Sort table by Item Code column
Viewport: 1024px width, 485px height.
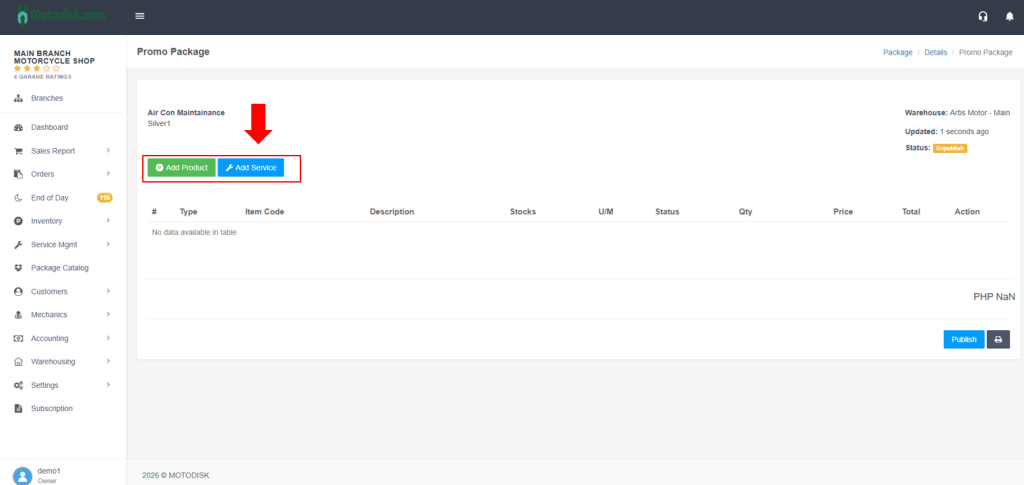pyautogui.click(x=265, y=212)
